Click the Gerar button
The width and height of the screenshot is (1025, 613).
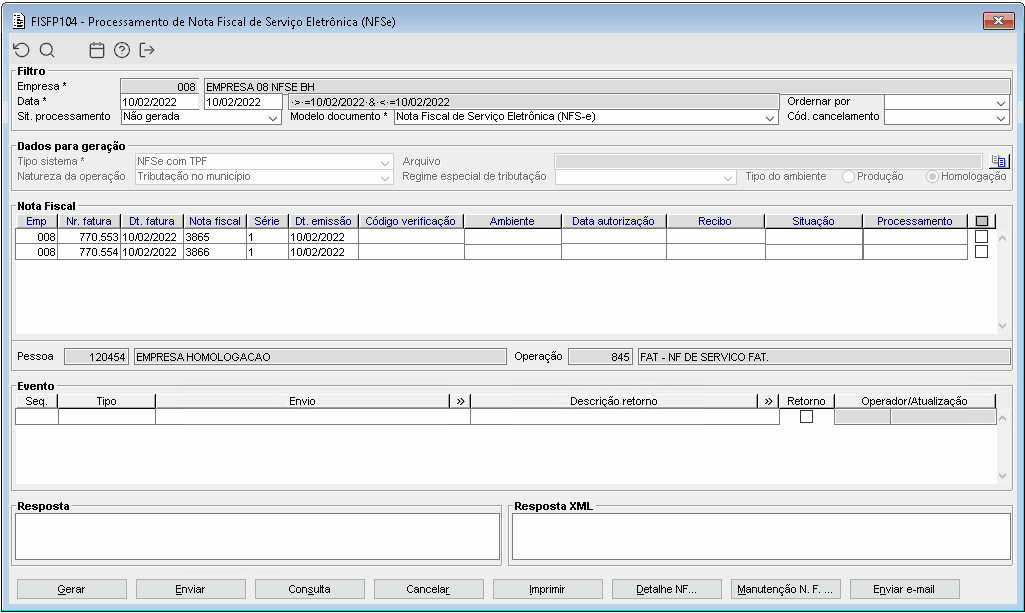pyautogui.click(x=71, y=589)
